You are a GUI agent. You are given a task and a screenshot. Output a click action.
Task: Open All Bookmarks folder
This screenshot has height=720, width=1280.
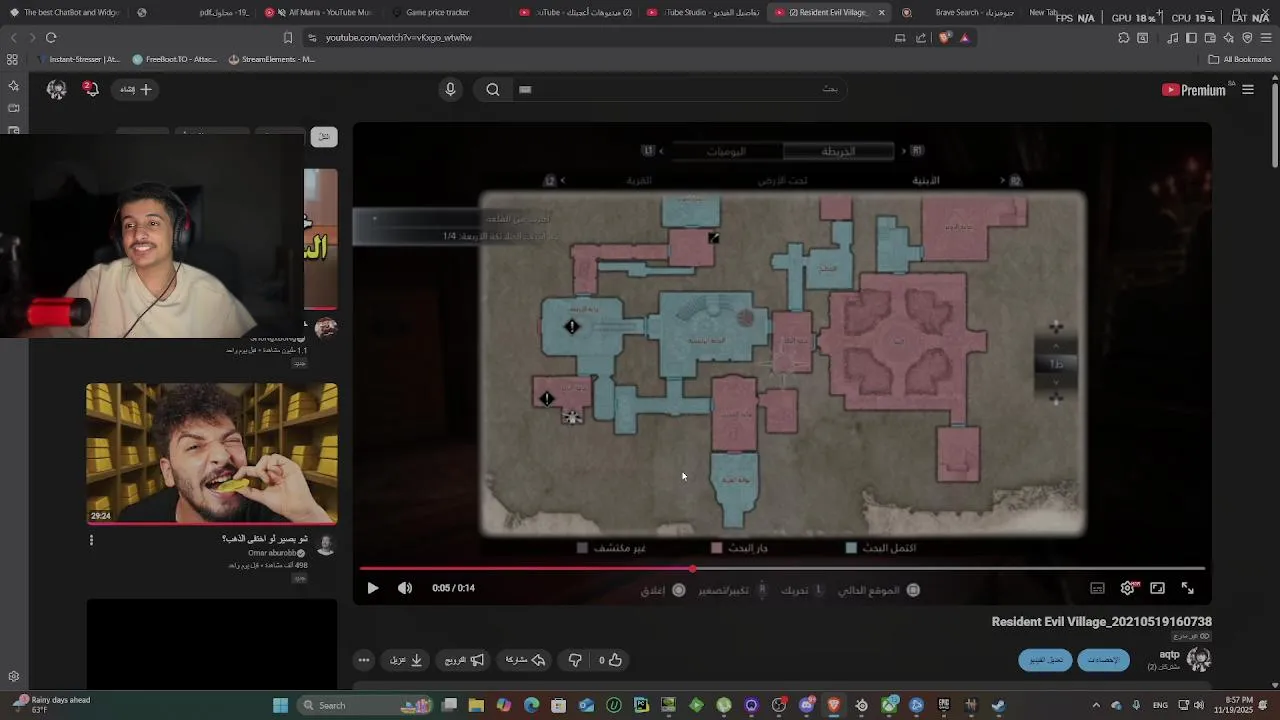[1240, 59]
